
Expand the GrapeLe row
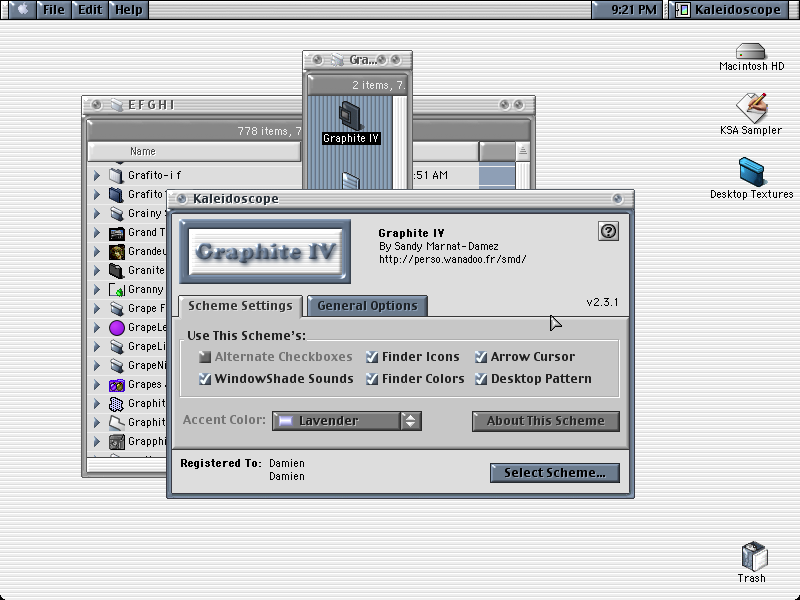[97, 328]
